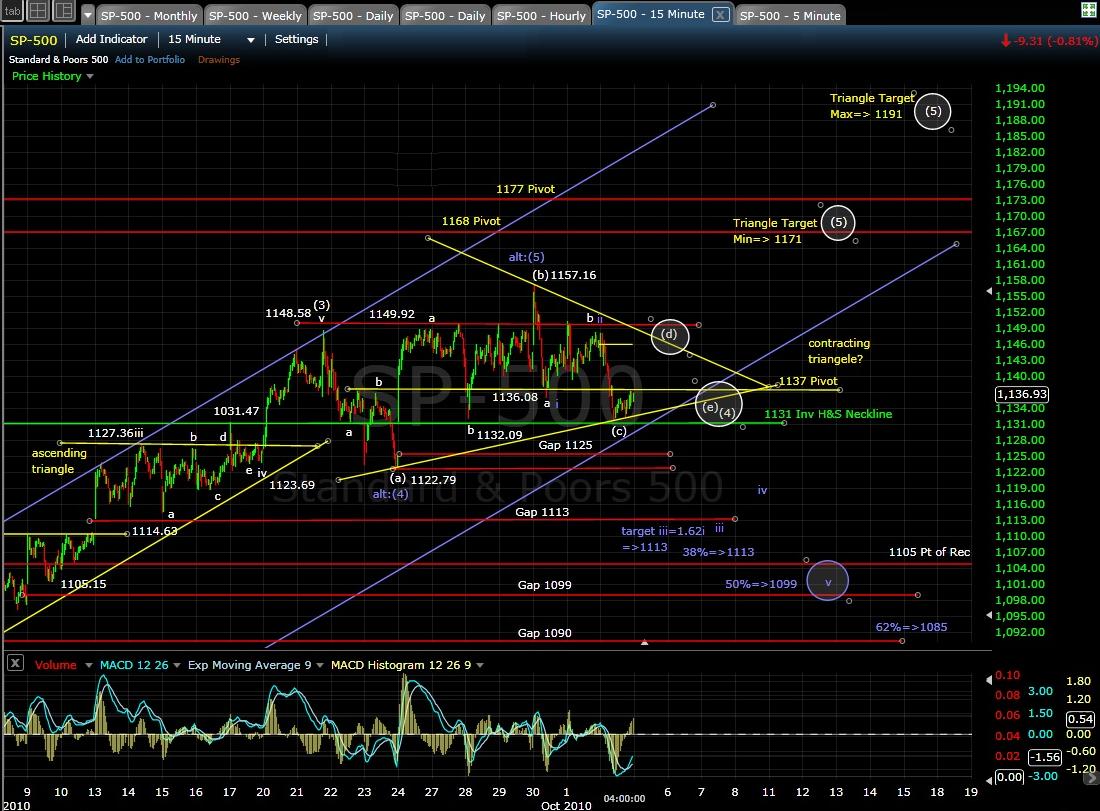The height and width of the screenshot is (811, 1100).
Task: Click the '(b)1157.16' peak label
Action: 564,275
